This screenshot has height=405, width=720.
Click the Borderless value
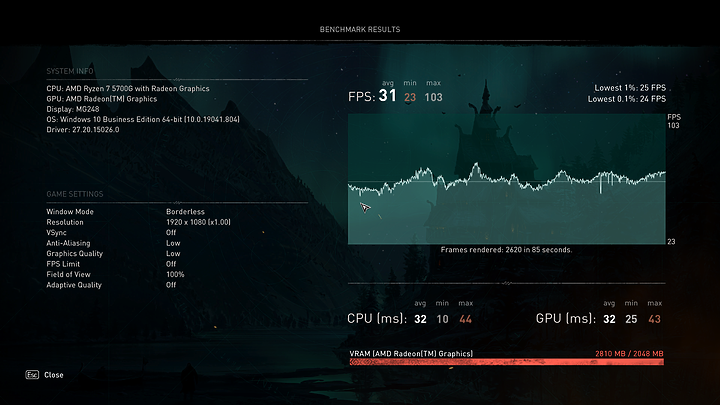pos(186,212)
